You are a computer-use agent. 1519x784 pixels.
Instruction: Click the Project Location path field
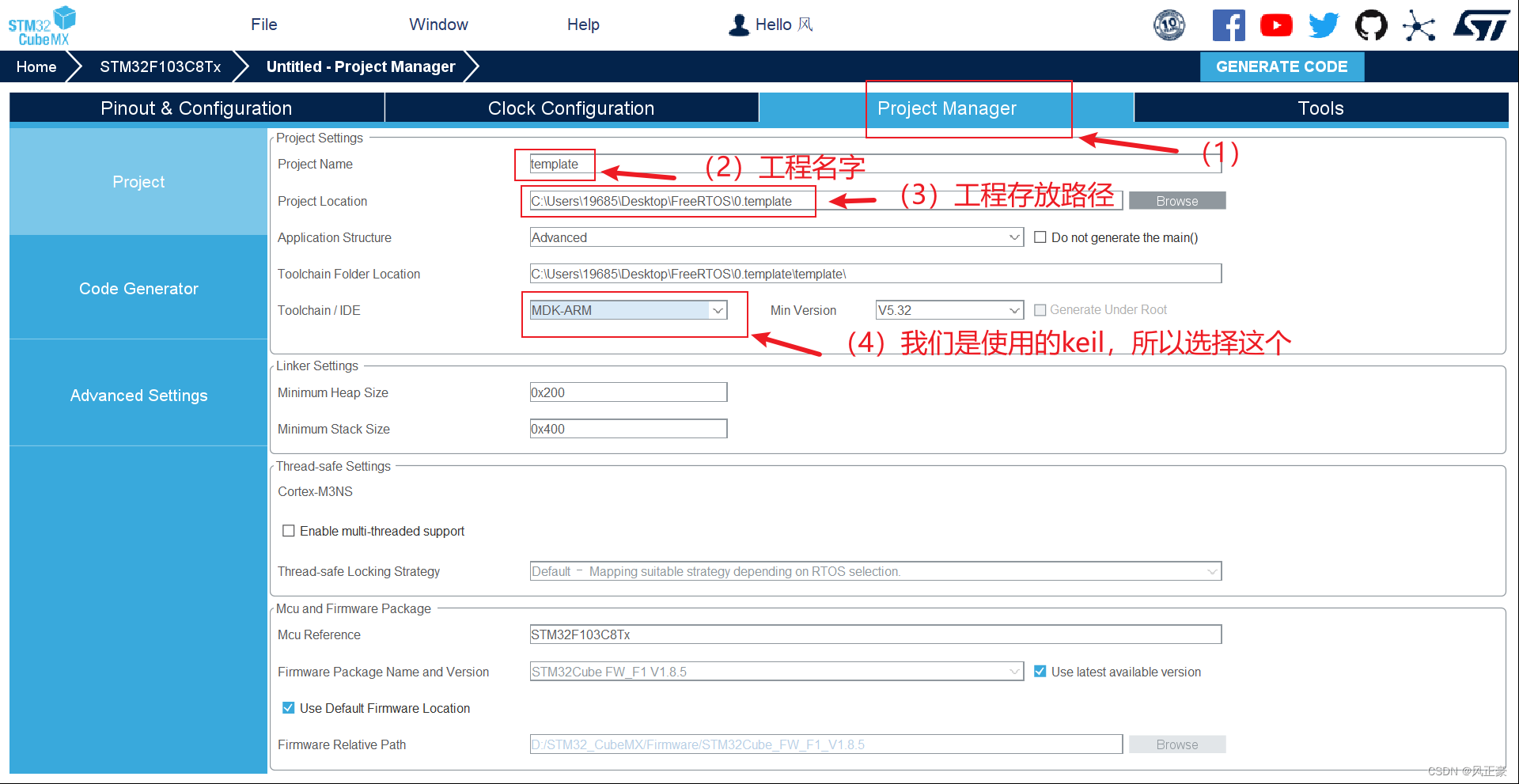(x=826, y=201)
